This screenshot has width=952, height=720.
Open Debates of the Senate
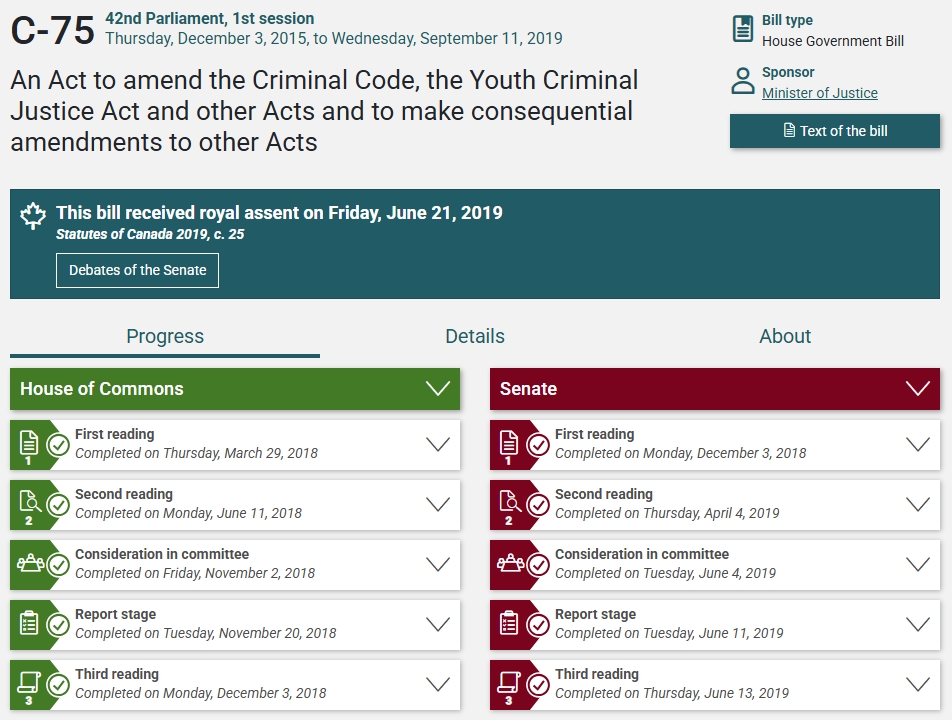click(x=137, y=270)
